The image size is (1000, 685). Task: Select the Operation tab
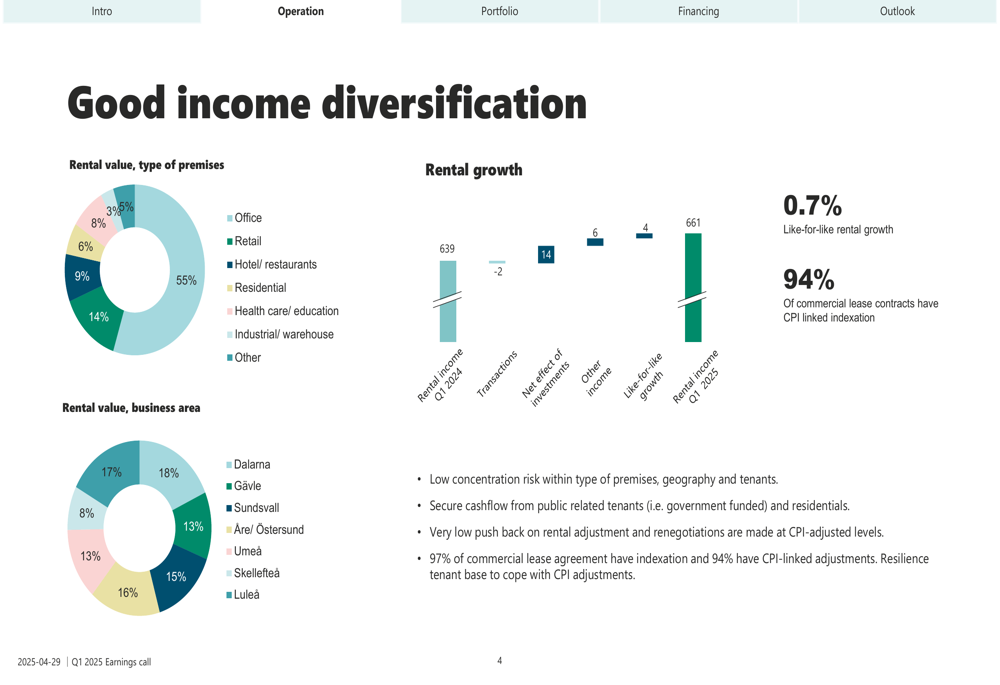coord(300,11)
